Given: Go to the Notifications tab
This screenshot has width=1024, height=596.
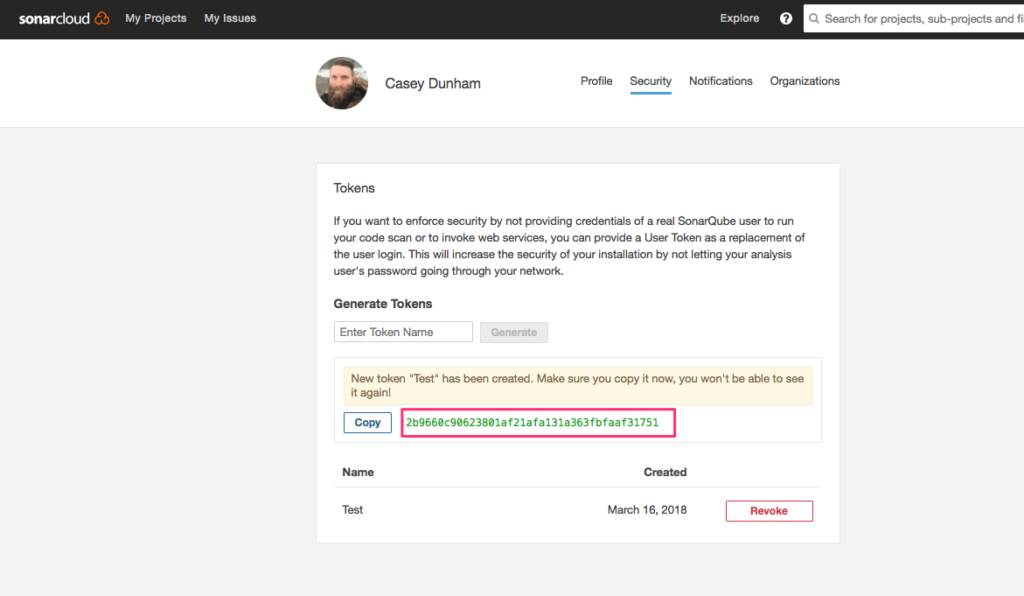Looking at the screenshot, I should pos(720,81).
